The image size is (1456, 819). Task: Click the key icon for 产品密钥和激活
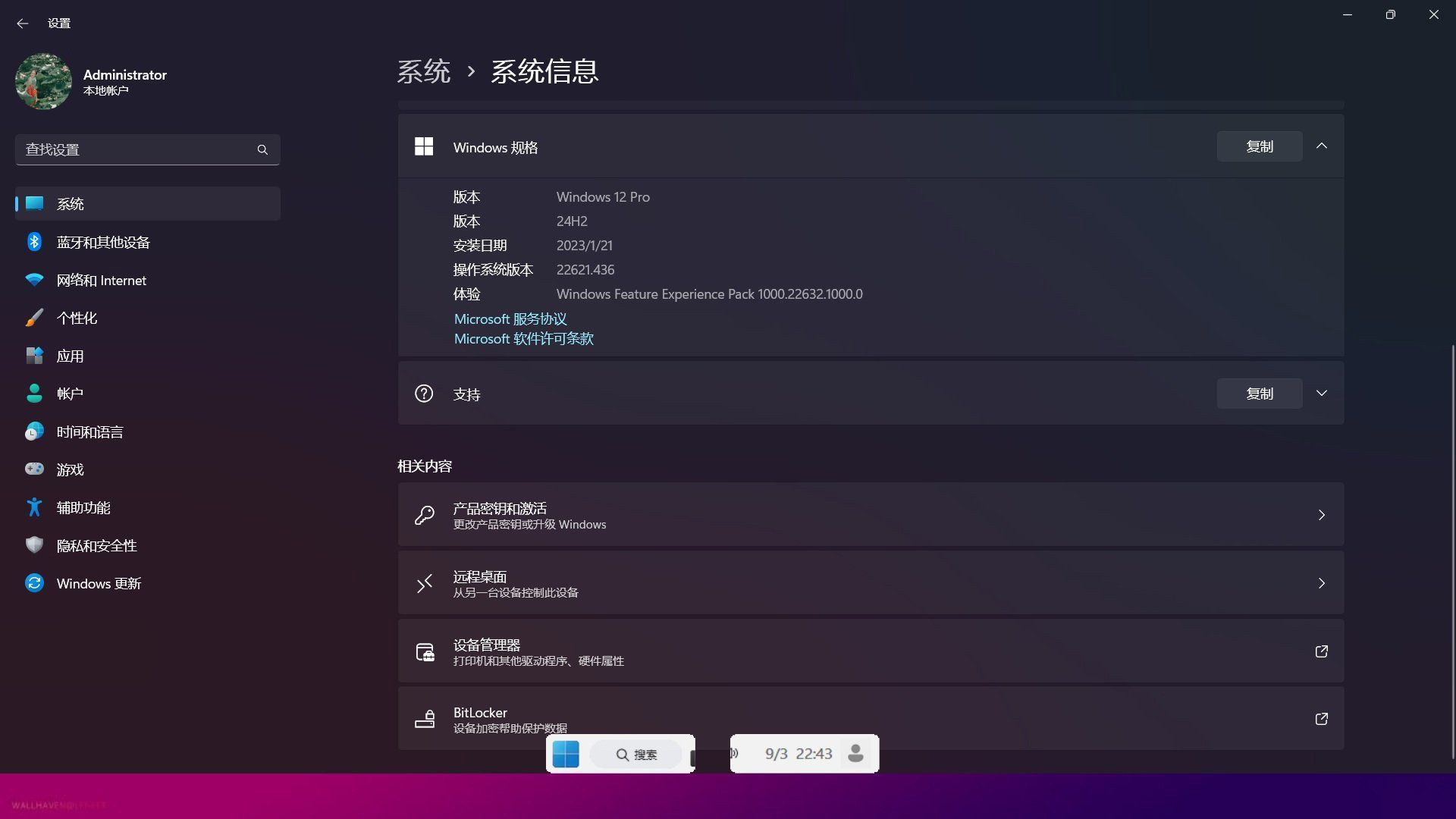coord(425,516)
